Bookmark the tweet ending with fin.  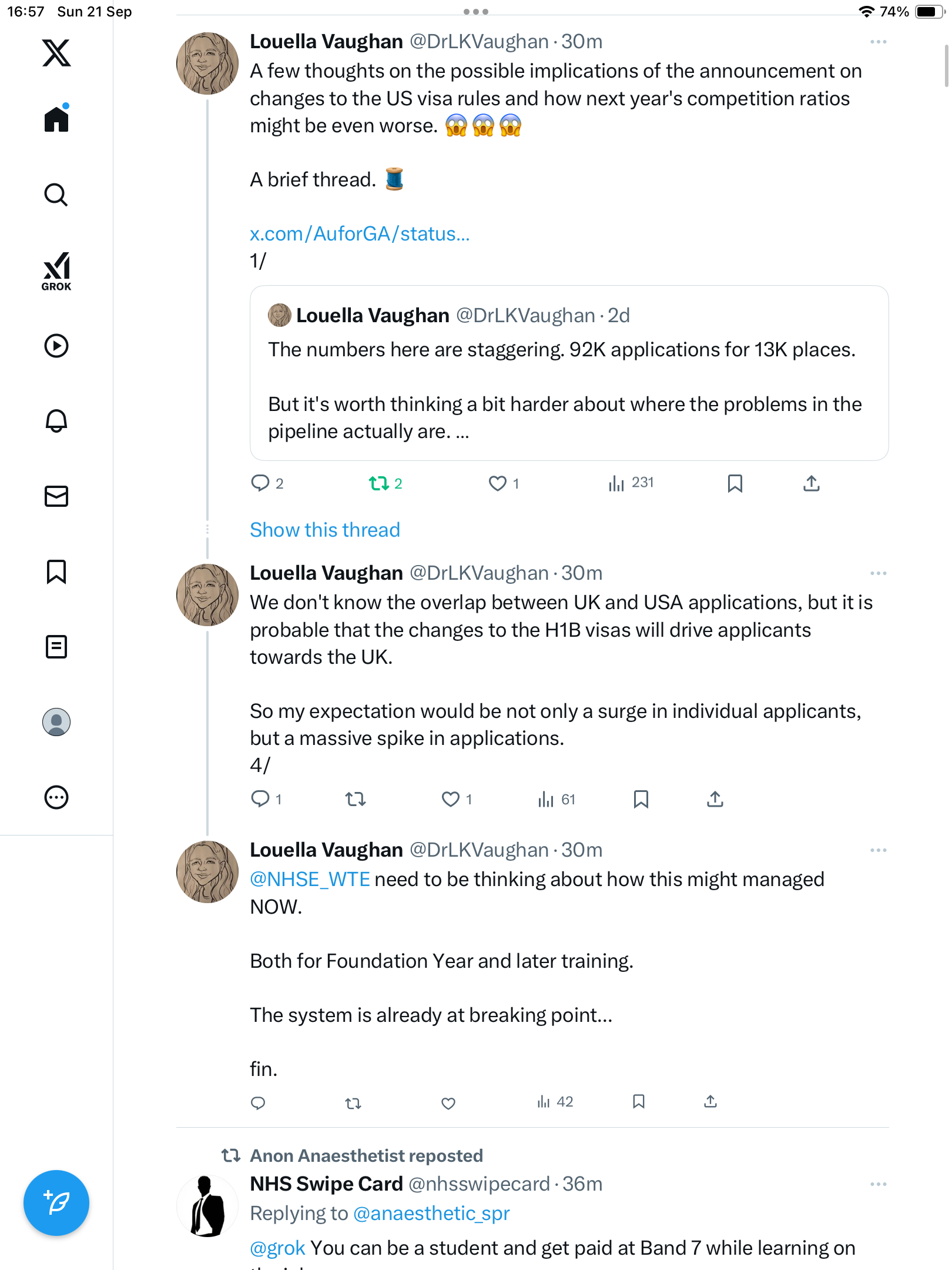pos(639,1102)
